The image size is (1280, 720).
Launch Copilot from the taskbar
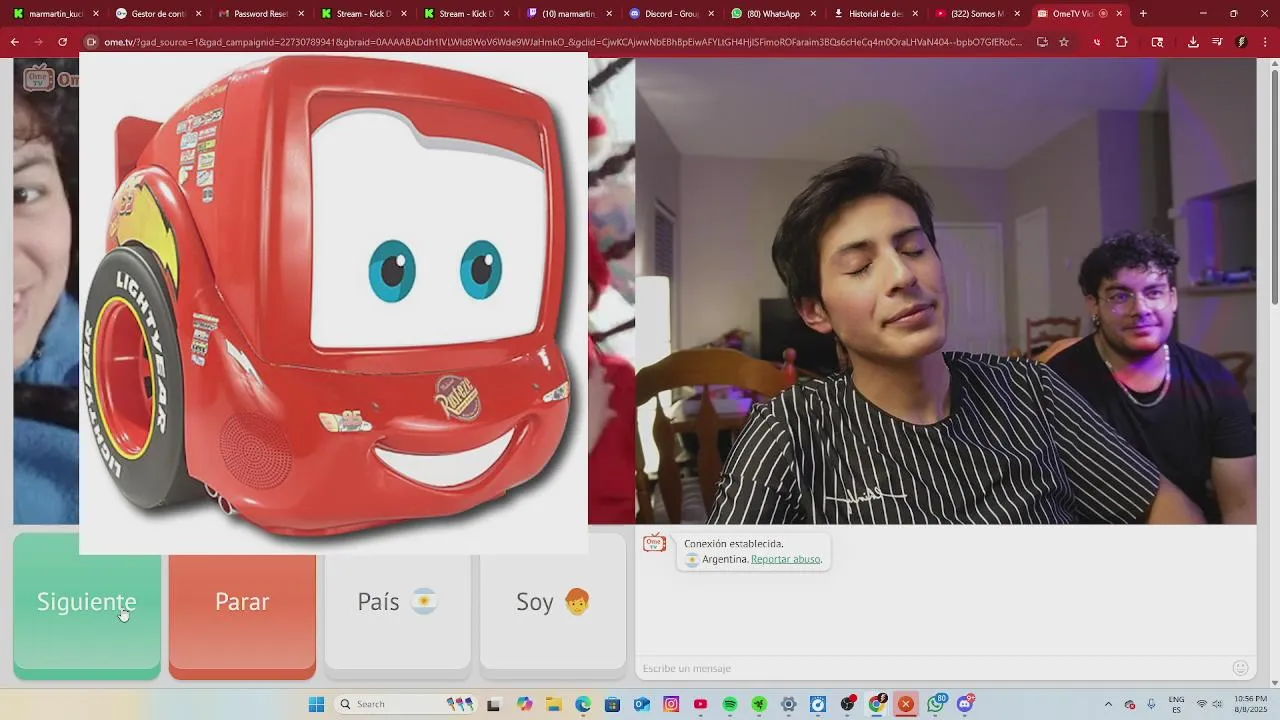[525, 704]
